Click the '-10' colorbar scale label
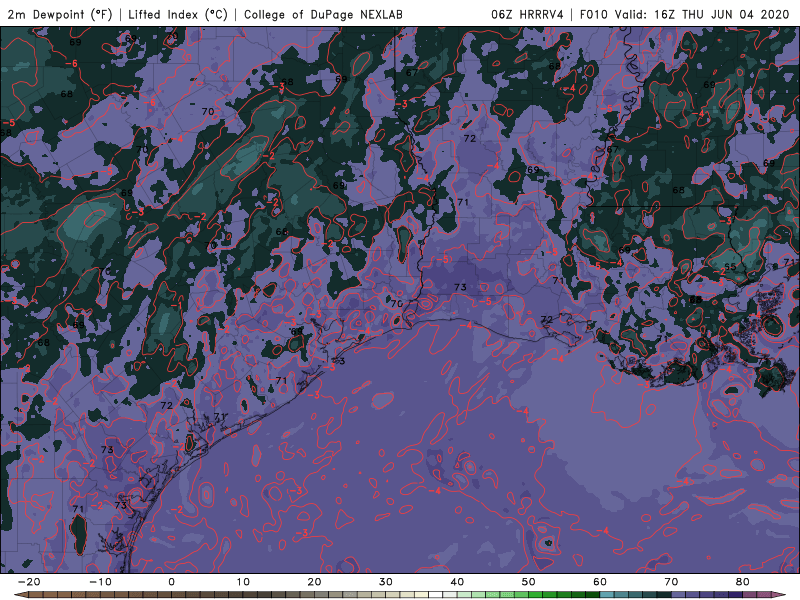800x600 pixels. [x=100, y=582]
